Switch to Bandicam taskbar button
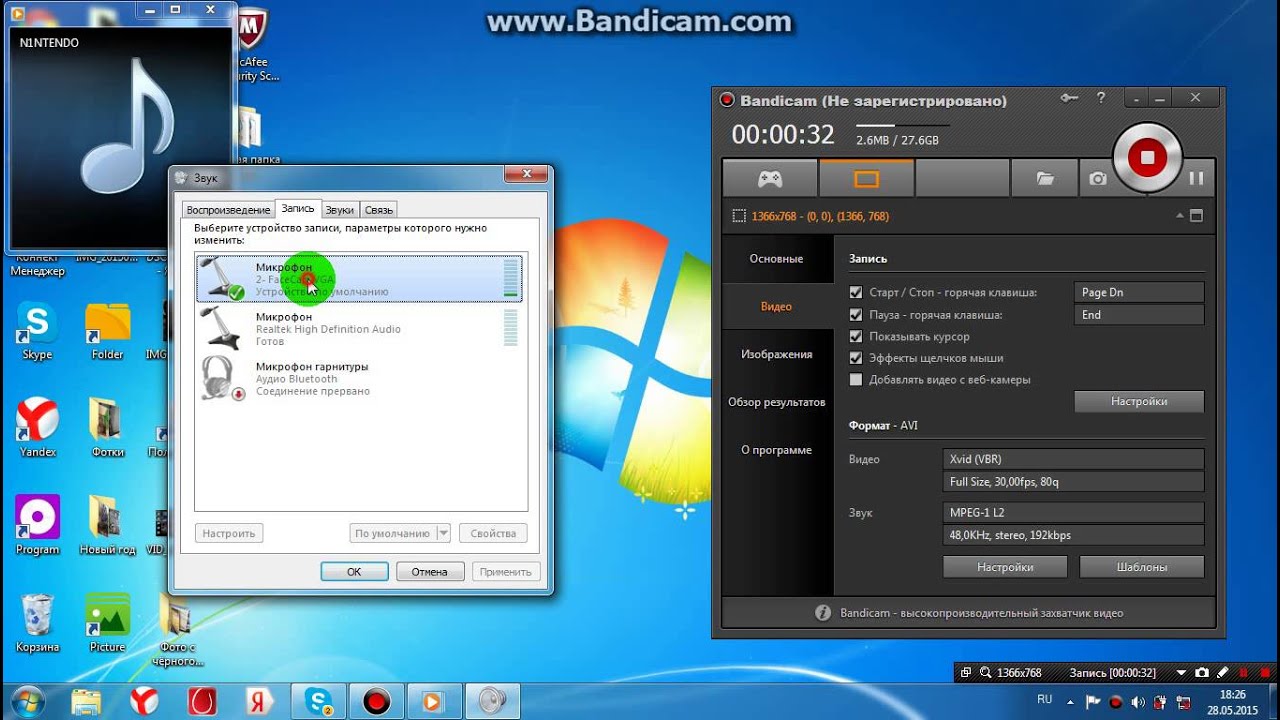 click(x=376, y=701)
